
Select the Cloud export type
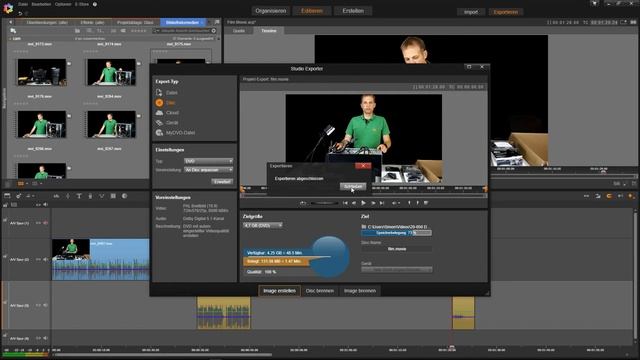[x=167, y=113]
